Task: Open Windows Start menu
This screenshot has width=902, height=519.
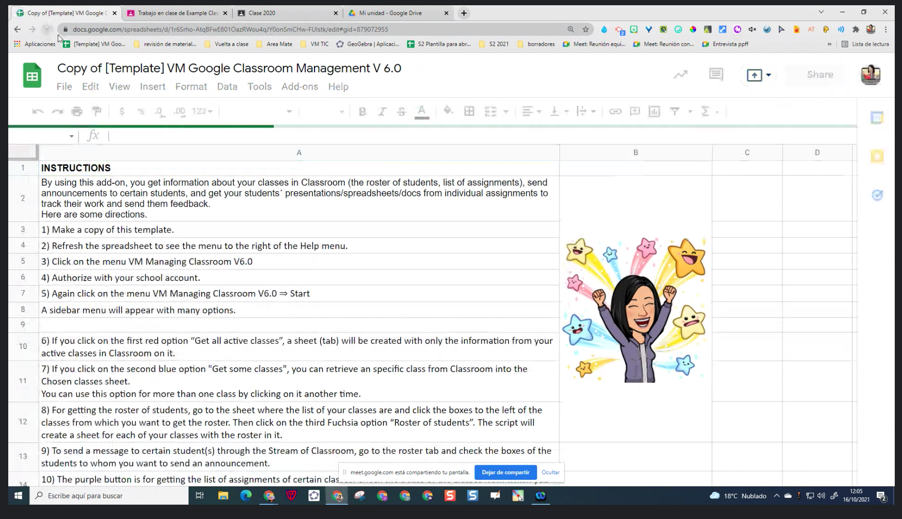Action: point(18,495)
